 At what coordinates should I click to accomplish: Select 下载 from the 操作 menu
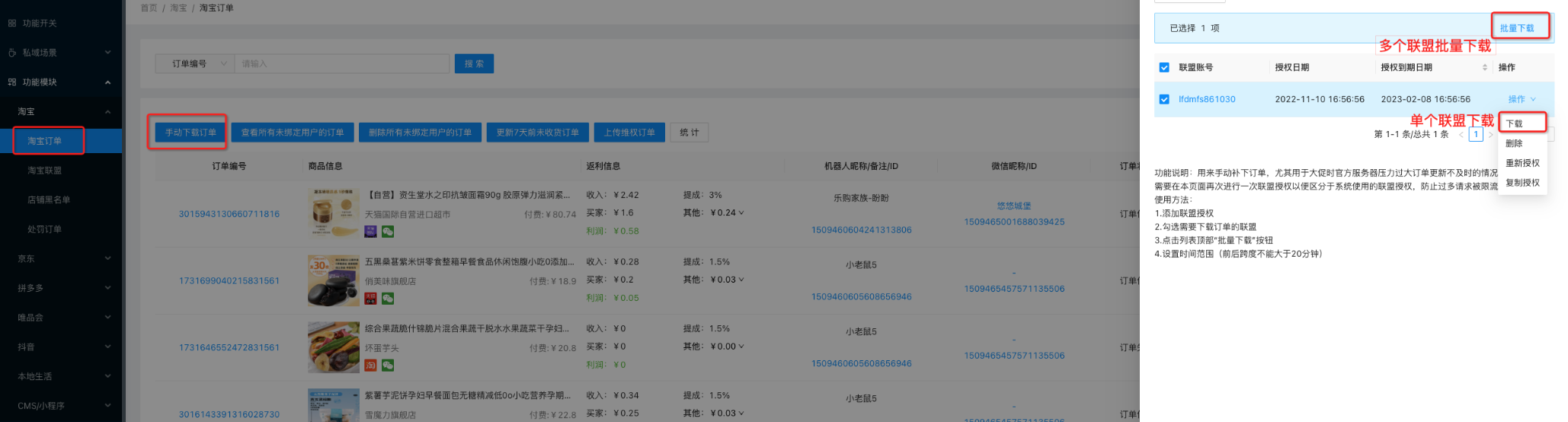(x=1522, y=123)
